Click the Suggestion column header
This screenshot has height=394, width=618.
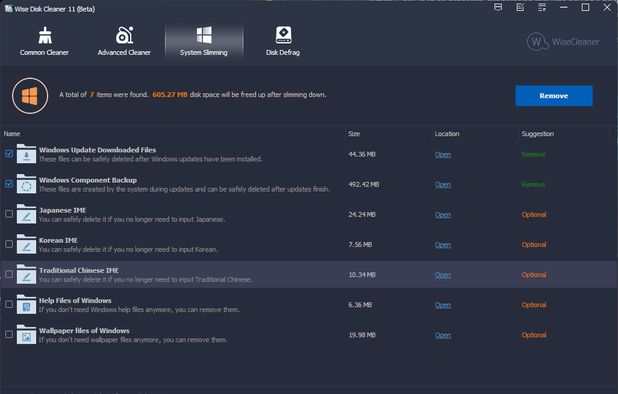(x=538, y=134)
